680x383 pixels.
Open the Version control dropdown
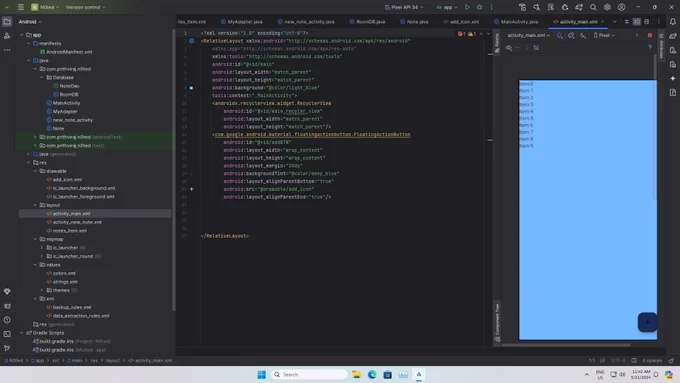pyautogui.click(x=85, y=7)
